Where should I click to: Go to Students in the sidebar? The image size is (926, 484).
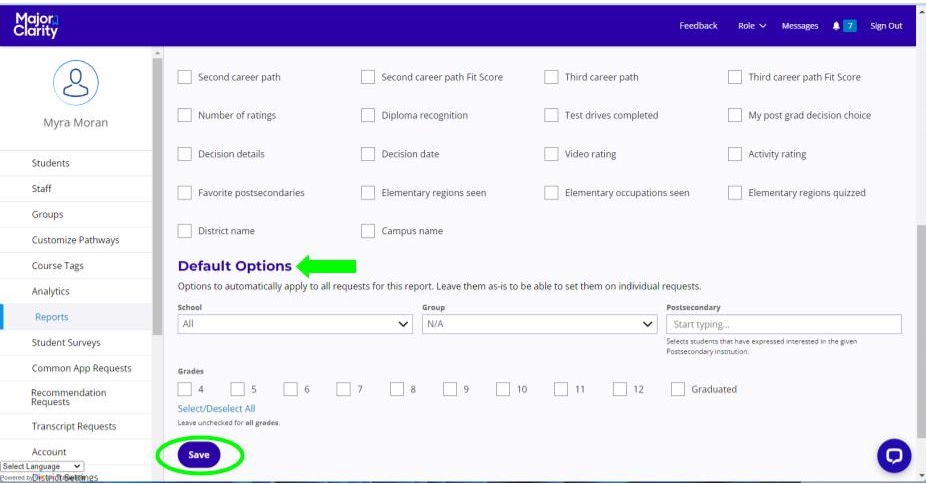point(51,163)
